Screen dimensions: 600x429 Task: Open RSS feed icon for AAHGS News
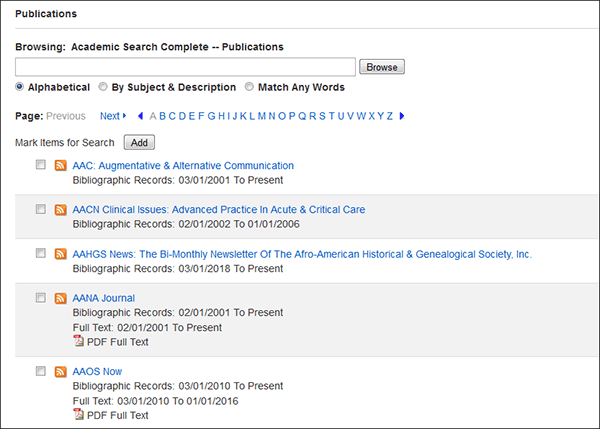pyautogui.click(x=60, y=254)
